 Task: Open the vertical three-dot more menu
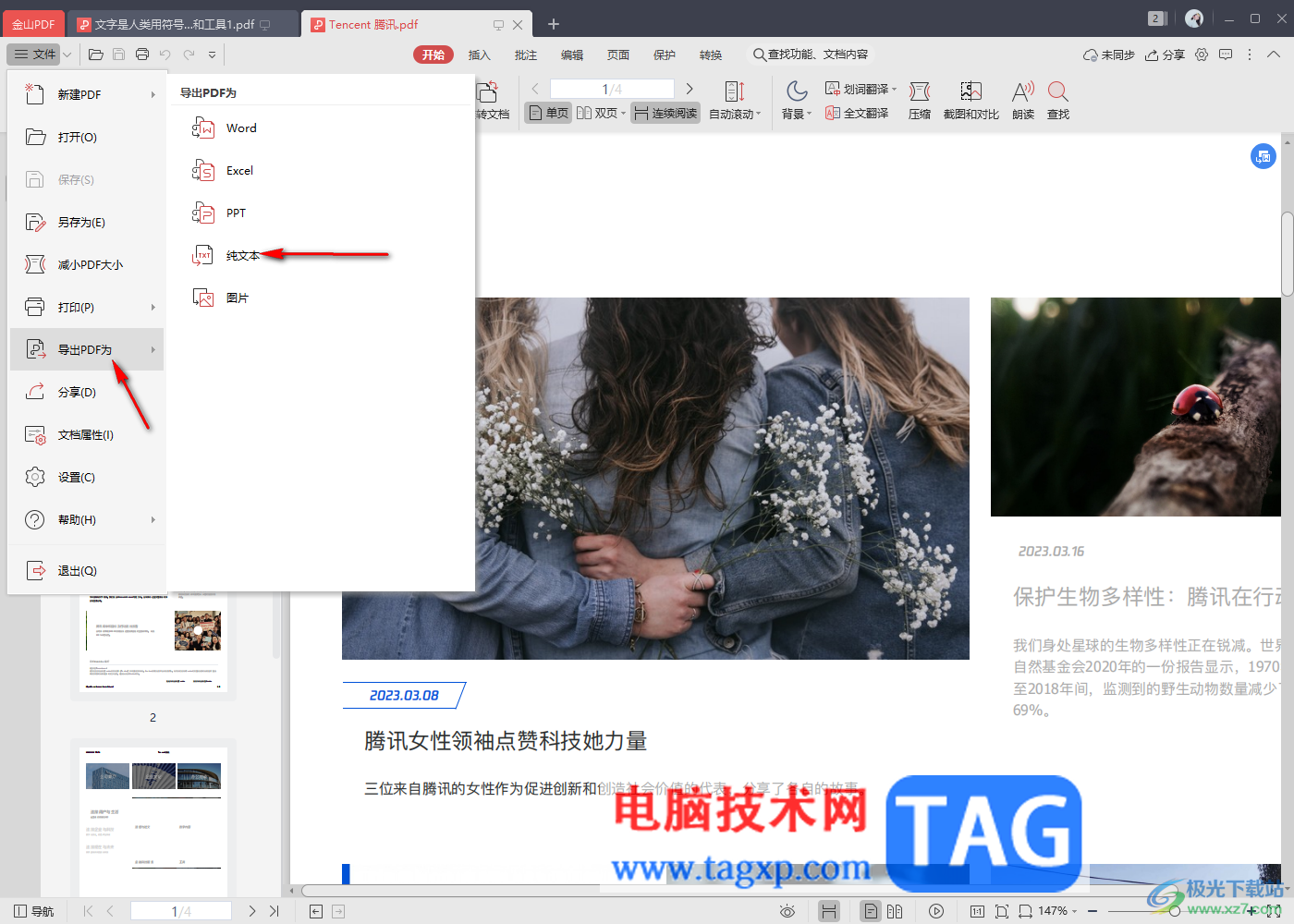[1250, 55]
